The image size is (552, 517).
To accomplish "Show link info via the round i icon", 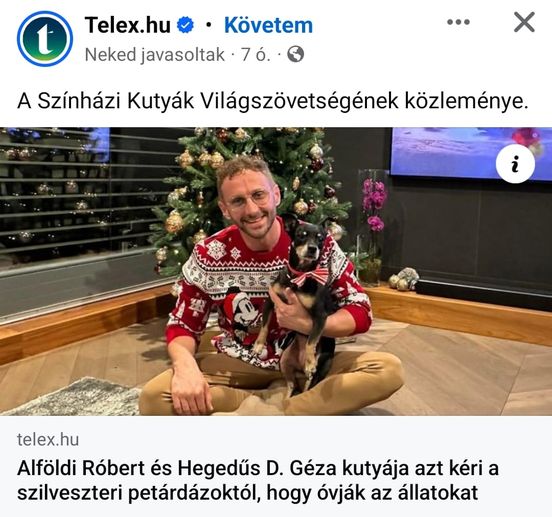I will (515, 164).
